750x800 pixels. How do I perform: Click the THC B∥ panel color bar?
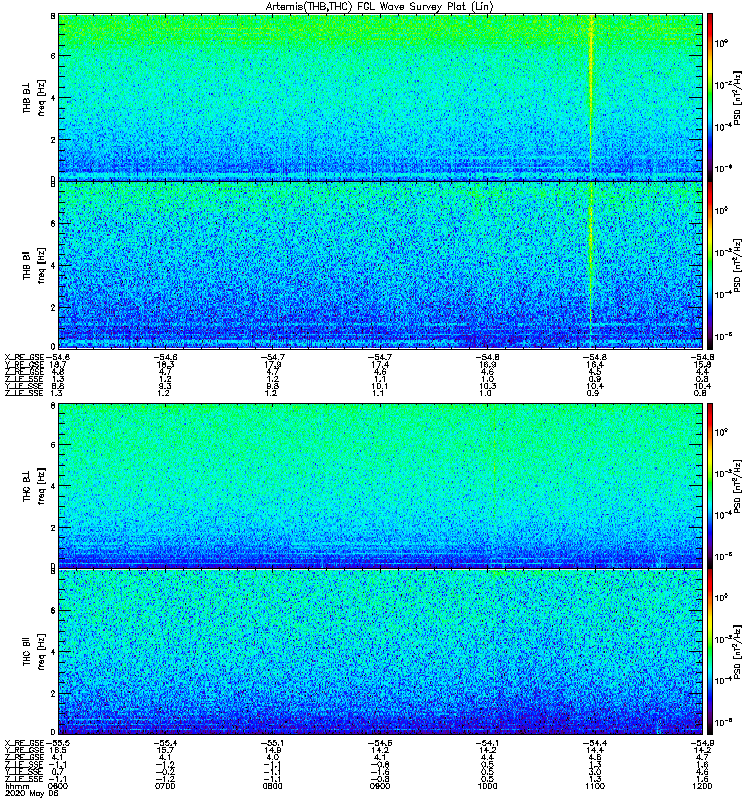pos(710,652)
